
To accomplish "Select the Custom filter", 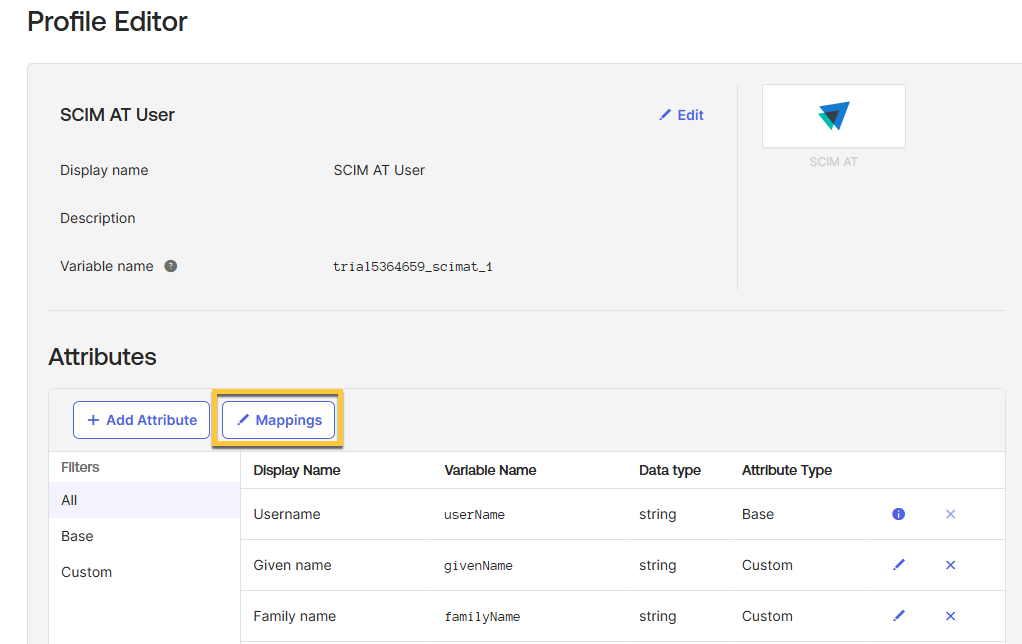I will (145, 572).
